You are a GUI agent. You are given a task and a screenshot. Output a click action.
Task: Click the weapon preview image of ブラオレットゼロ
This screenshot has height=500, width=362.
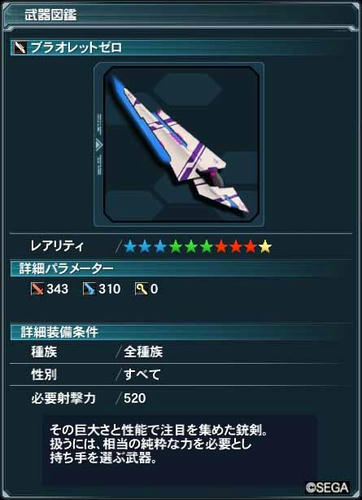(181, 143)
